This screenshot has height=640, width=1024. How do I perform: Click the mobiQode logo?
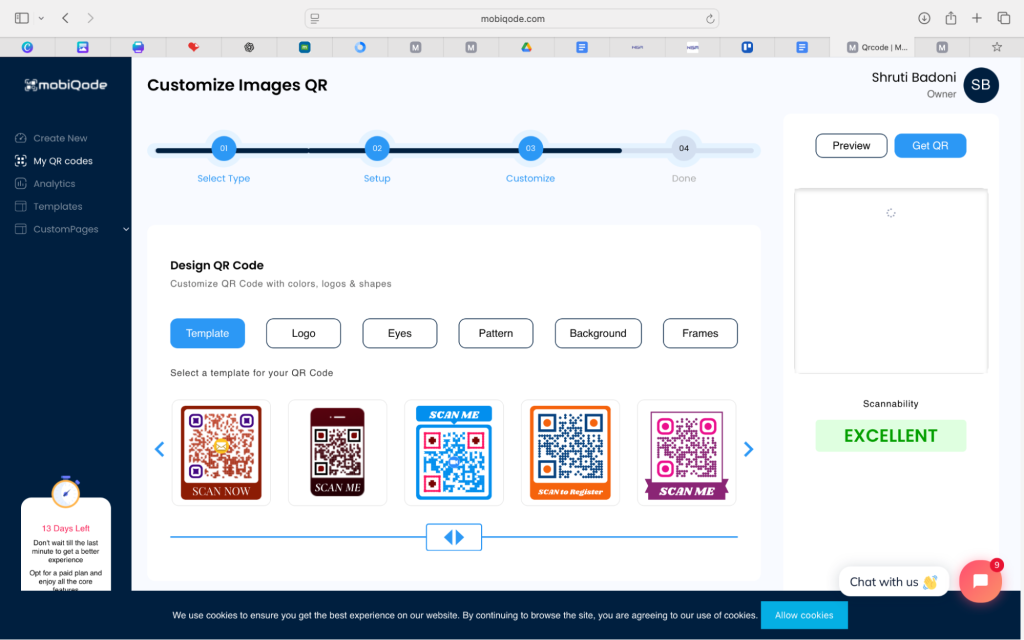click(x=66, y=85)
